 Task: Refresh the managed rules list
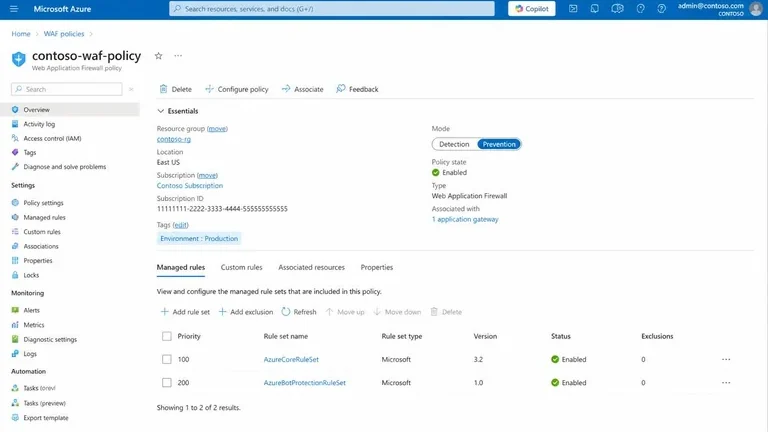[299, 312]
